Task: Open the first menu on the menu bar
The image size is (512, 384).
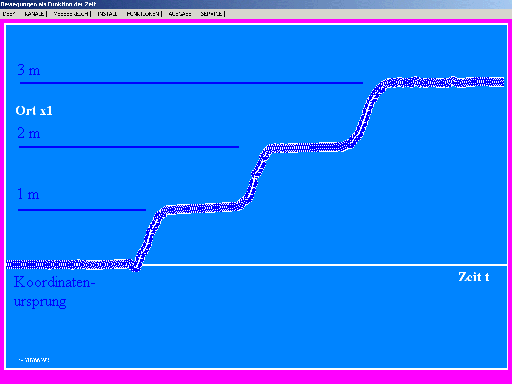Action: pyautogui.click(x=9, y=14)
